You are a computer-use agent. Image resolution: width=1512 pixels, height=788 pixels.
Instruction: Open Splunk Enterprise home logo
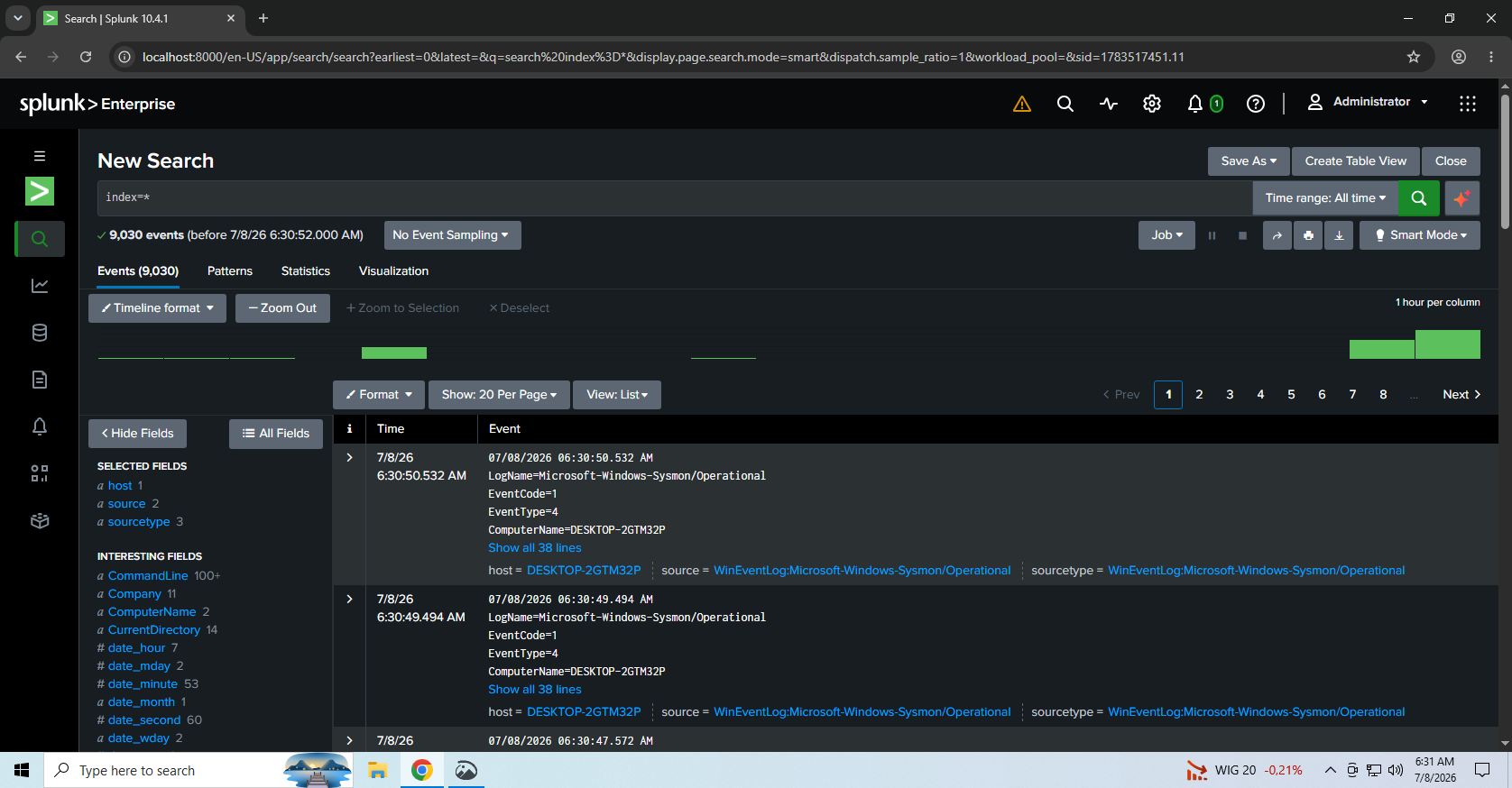point(97,104)
